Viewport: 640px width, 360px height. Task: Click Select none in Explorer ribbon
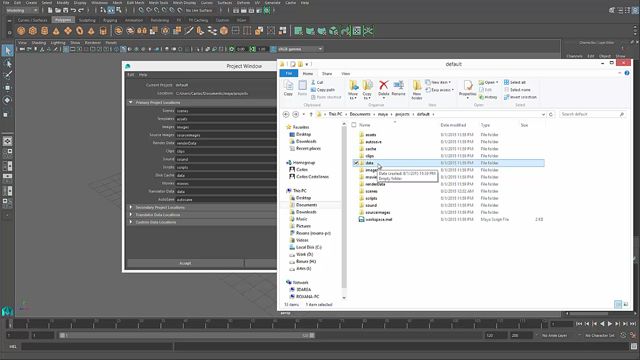pos(517,89)
